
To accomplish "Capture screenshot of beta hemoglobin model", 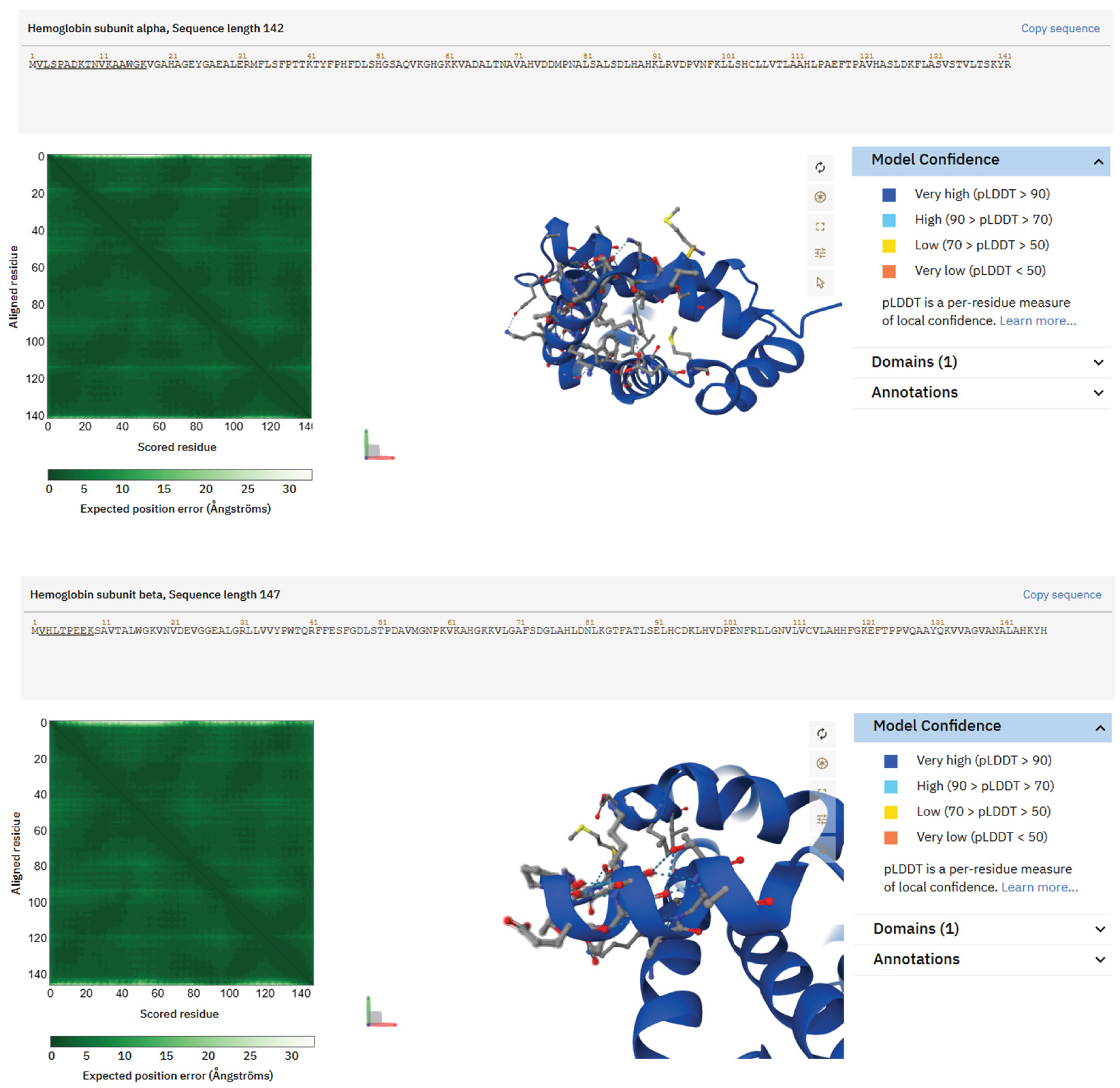I will pos(821,763).
